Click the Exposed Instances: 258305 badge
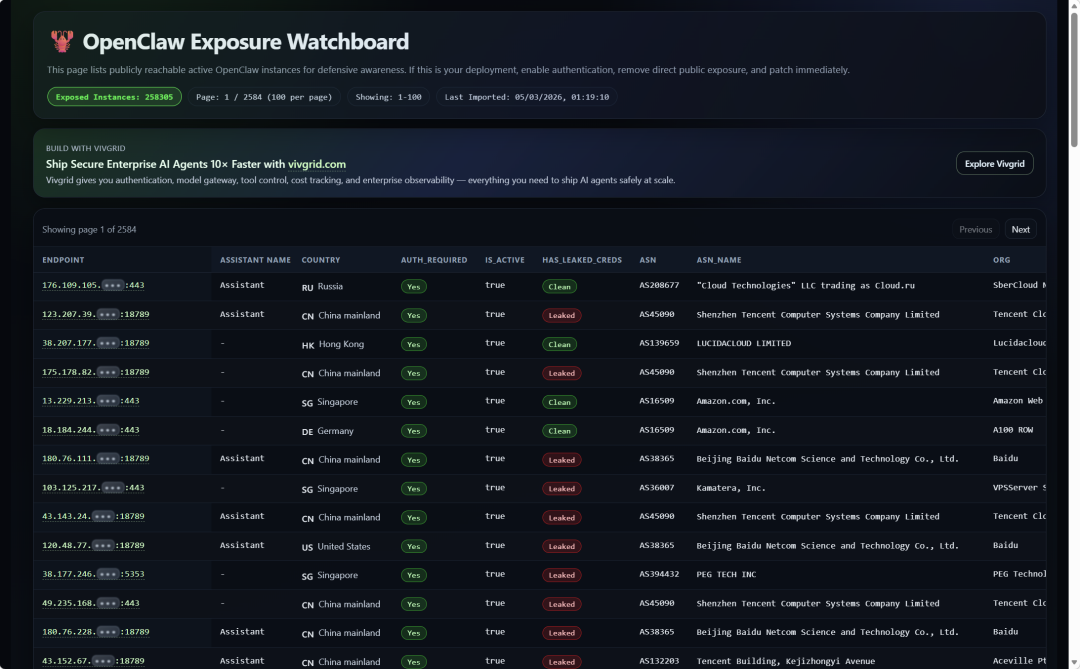Screen dimensions: 1080x669 point(114,97)
